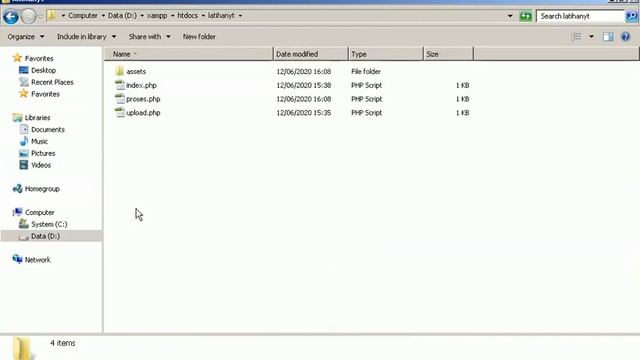Open the Favorites item under Recent Places
Screen dimensions: 640x360
45,94
